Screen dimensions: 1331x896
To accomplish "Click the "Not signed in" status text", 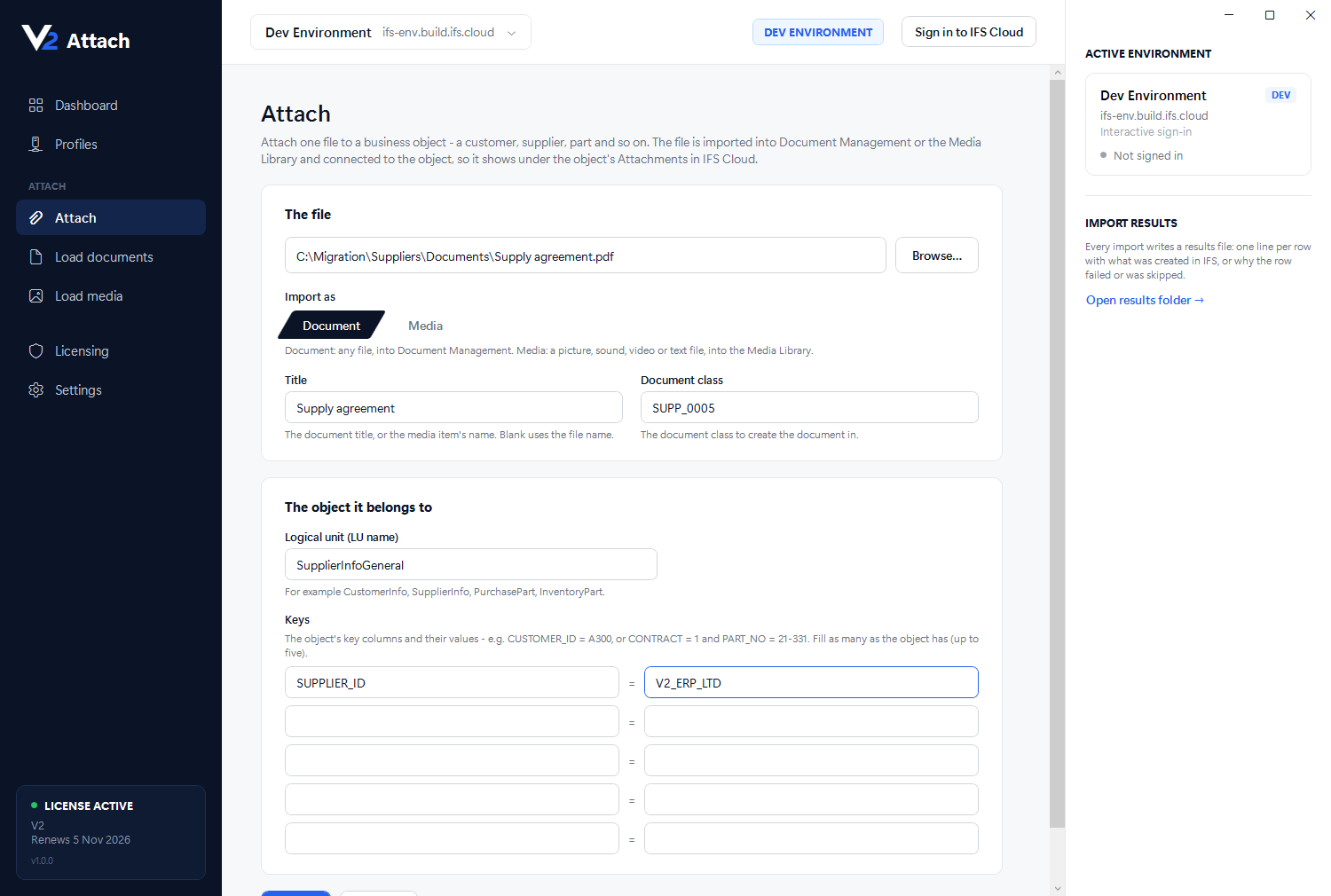I will 1148,155.
